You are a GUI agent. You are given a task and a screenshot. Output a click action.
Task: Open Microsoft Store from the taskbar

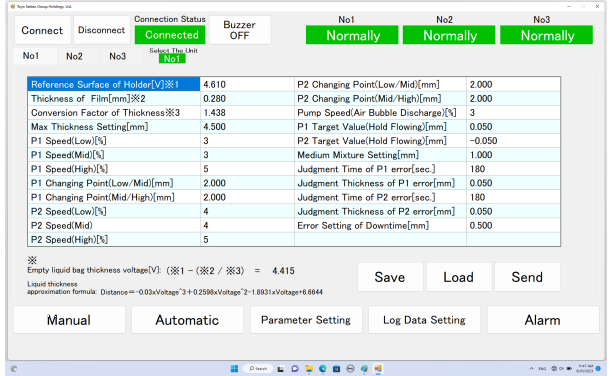click(x=336, y=369)
